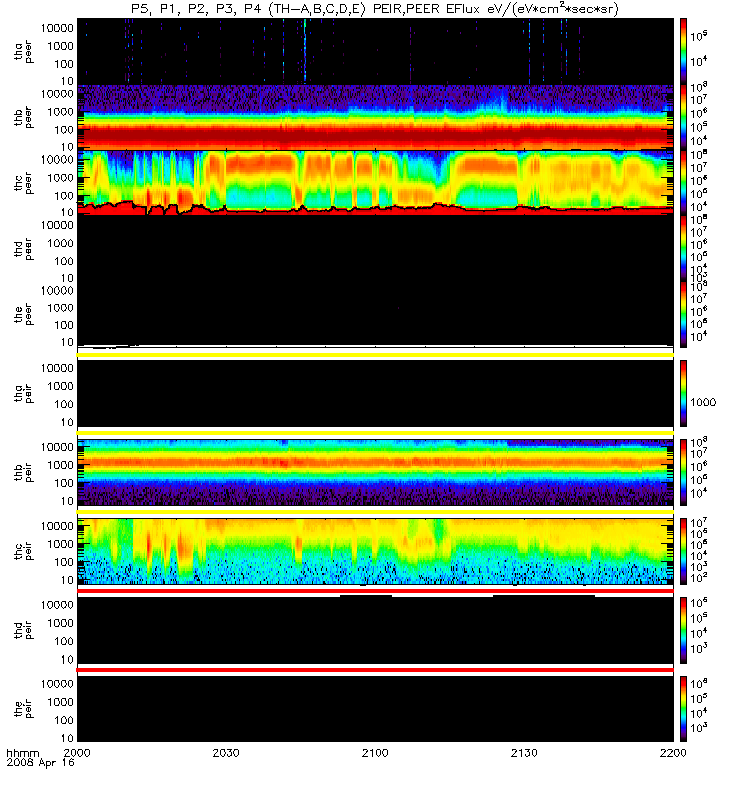The width and height of the screenshot is (750, 800).
Task: Click the 1000 tick label of thc peer
Action: pyautogui.click(x=61, y=178)
